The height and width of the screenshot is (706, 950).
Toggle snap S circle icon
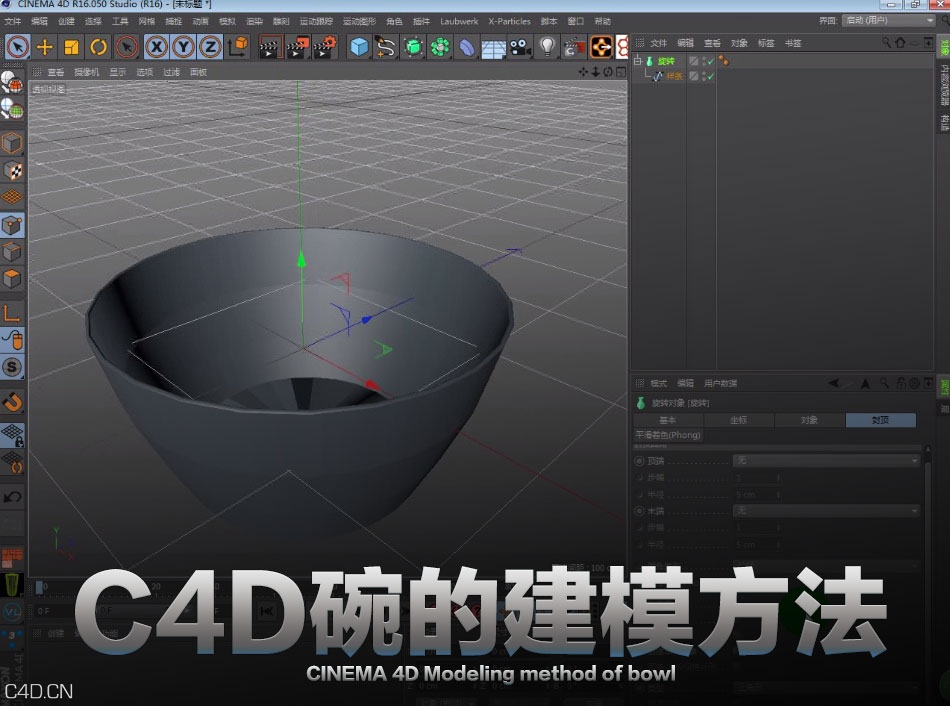click(12, 367)
